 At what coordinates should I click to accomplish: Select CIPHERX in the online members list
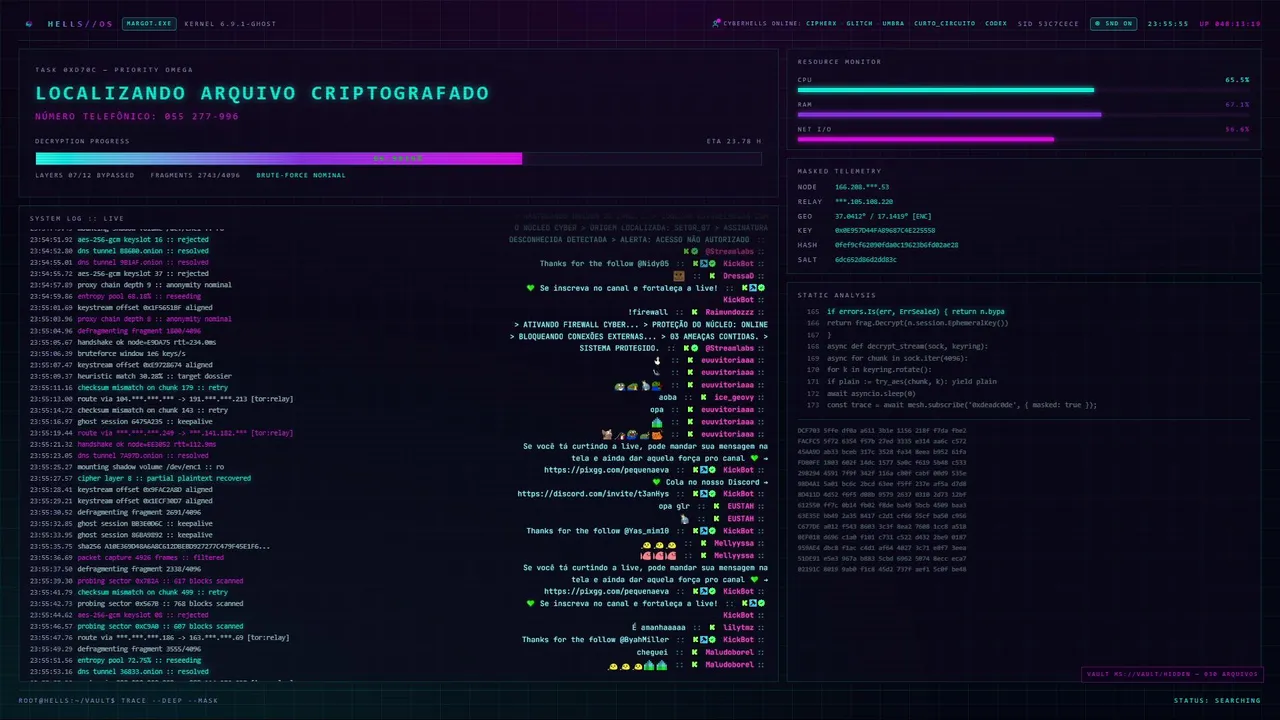tap(821, 23)
